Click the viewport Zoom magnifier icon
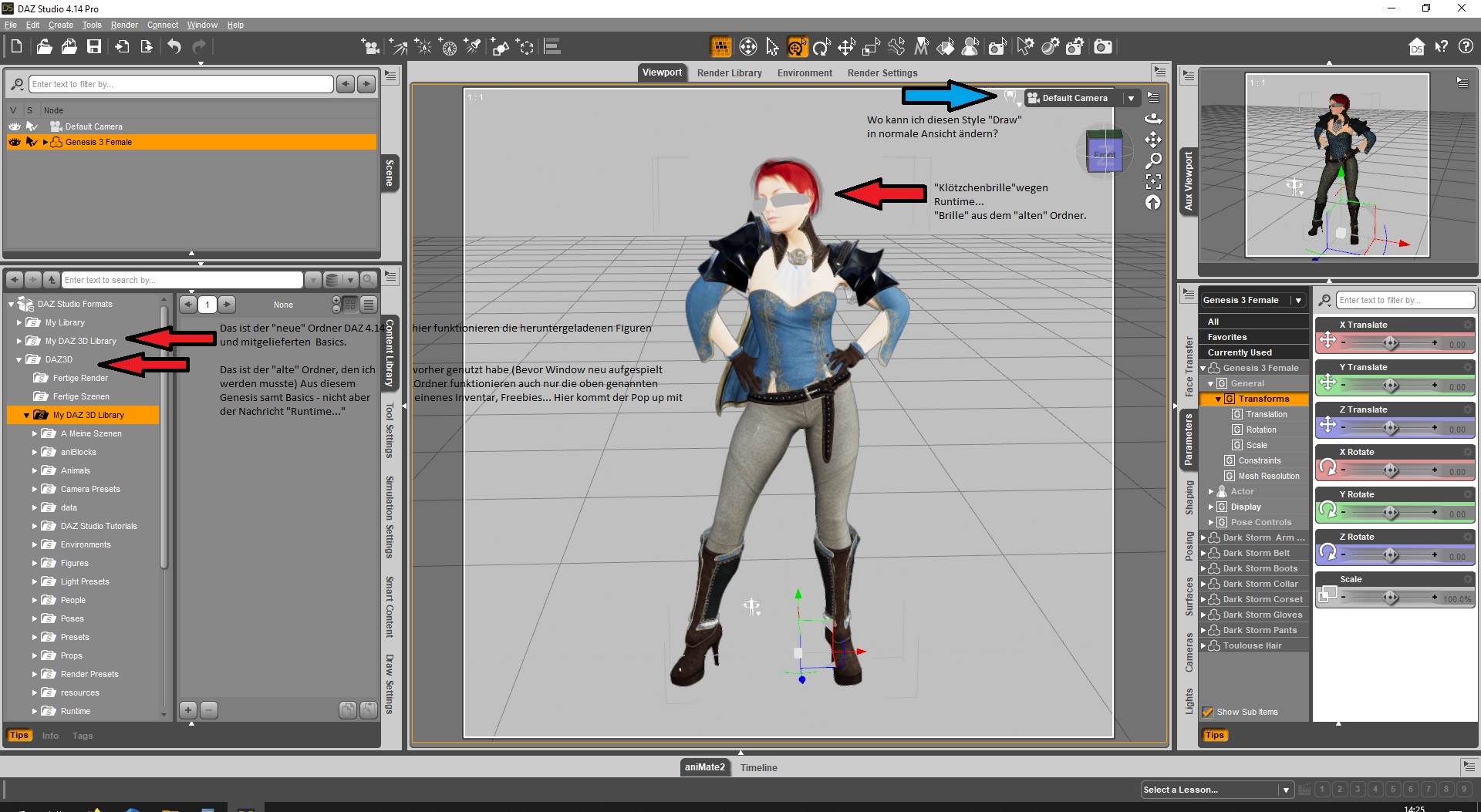The image size is (1481, 812). point(1153,160)
